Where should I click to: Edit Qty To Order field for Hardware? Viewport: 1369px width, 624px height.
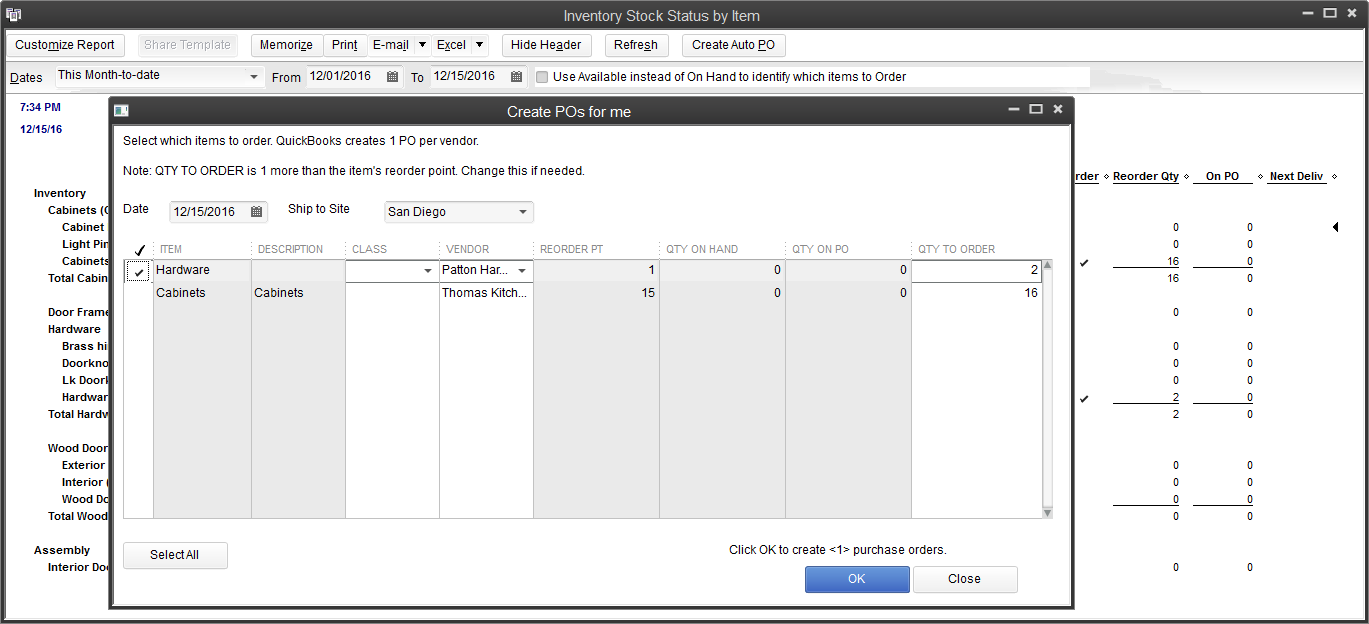tap(976, 271)
